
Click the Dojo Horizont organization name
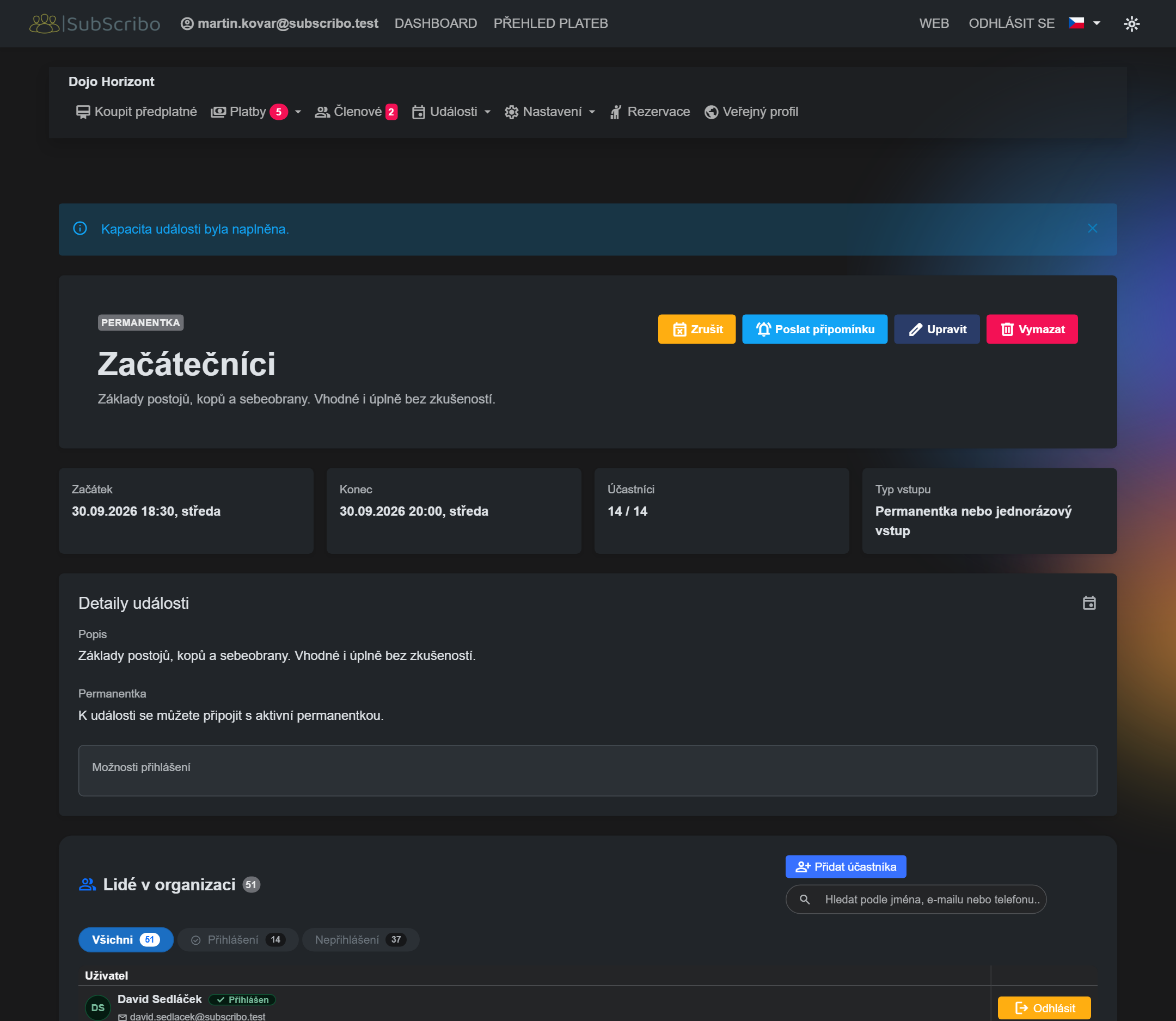tap(112, 82)
